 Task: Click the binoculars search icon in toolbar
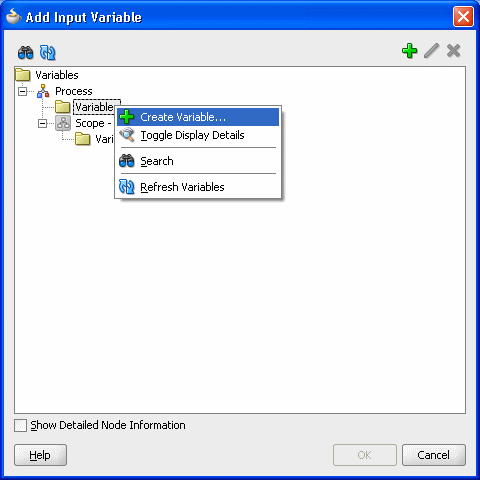point(26,52)
